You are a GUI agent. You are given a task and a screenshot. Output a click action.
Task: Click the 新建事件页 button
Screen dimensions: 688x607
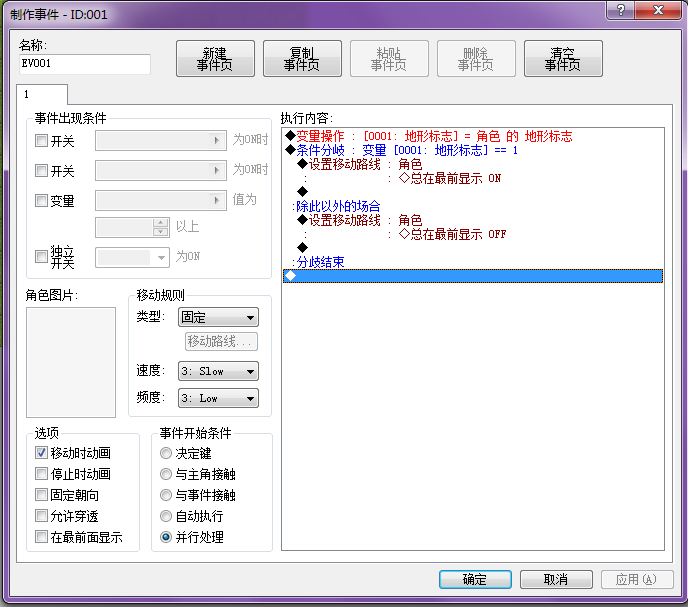pyautogui.click(x=215, y=59)
